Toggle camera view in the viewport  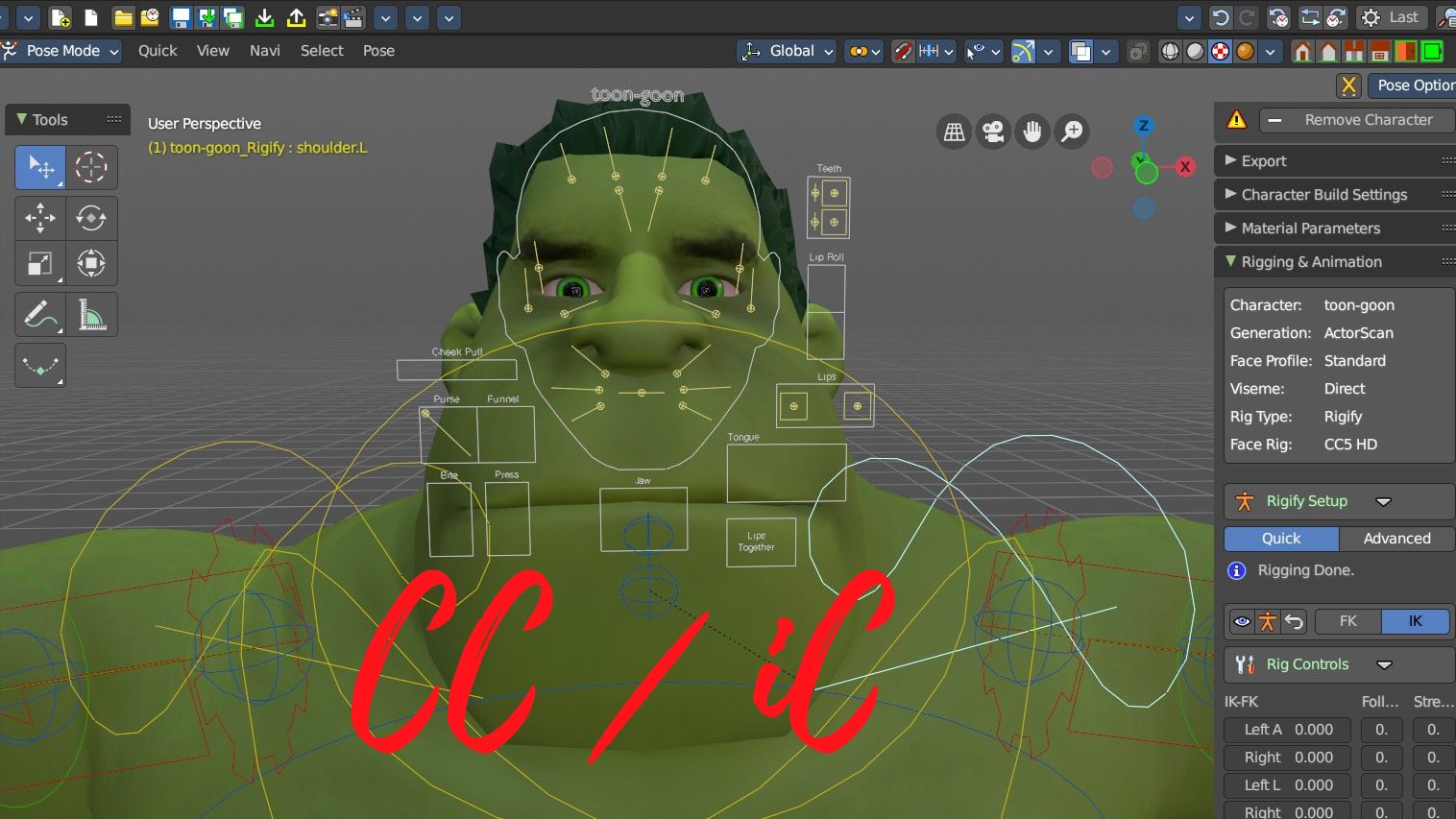993,132
